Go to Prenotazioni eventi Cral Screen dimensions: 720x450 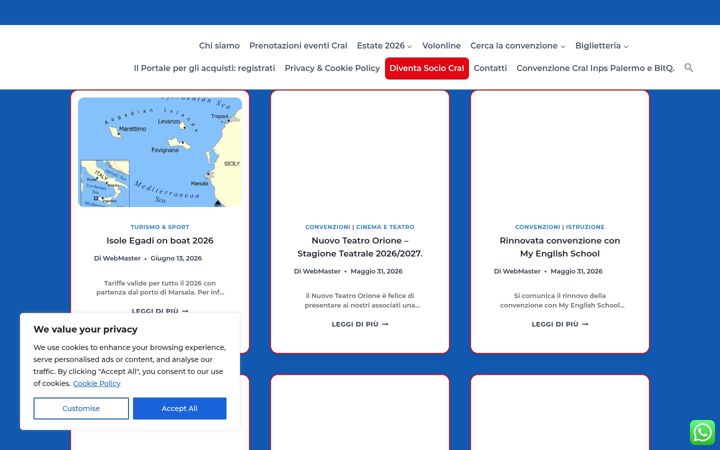pos(298,46)
